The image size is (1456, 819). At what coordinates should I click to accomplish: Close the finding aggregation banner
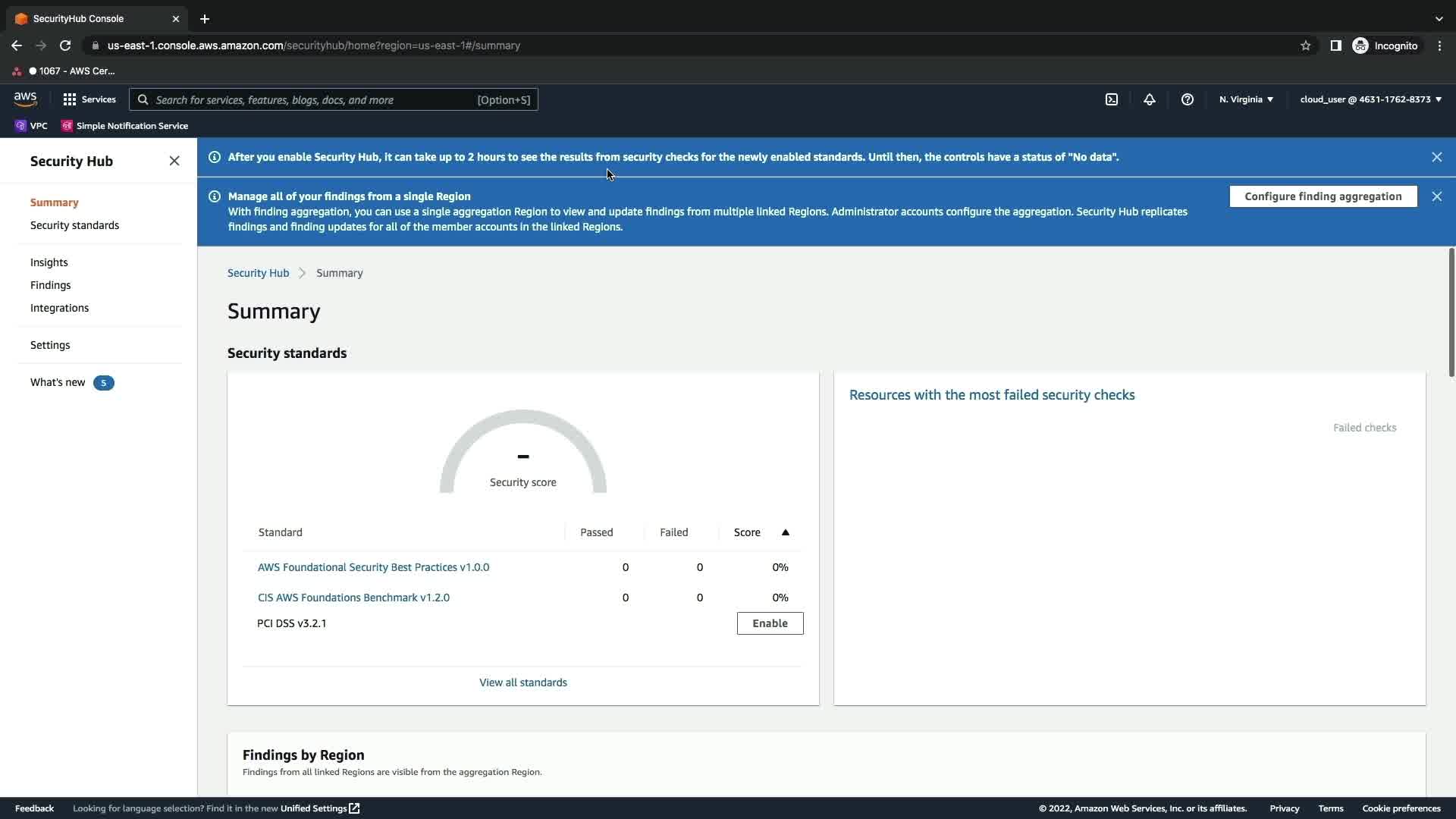1436,196
